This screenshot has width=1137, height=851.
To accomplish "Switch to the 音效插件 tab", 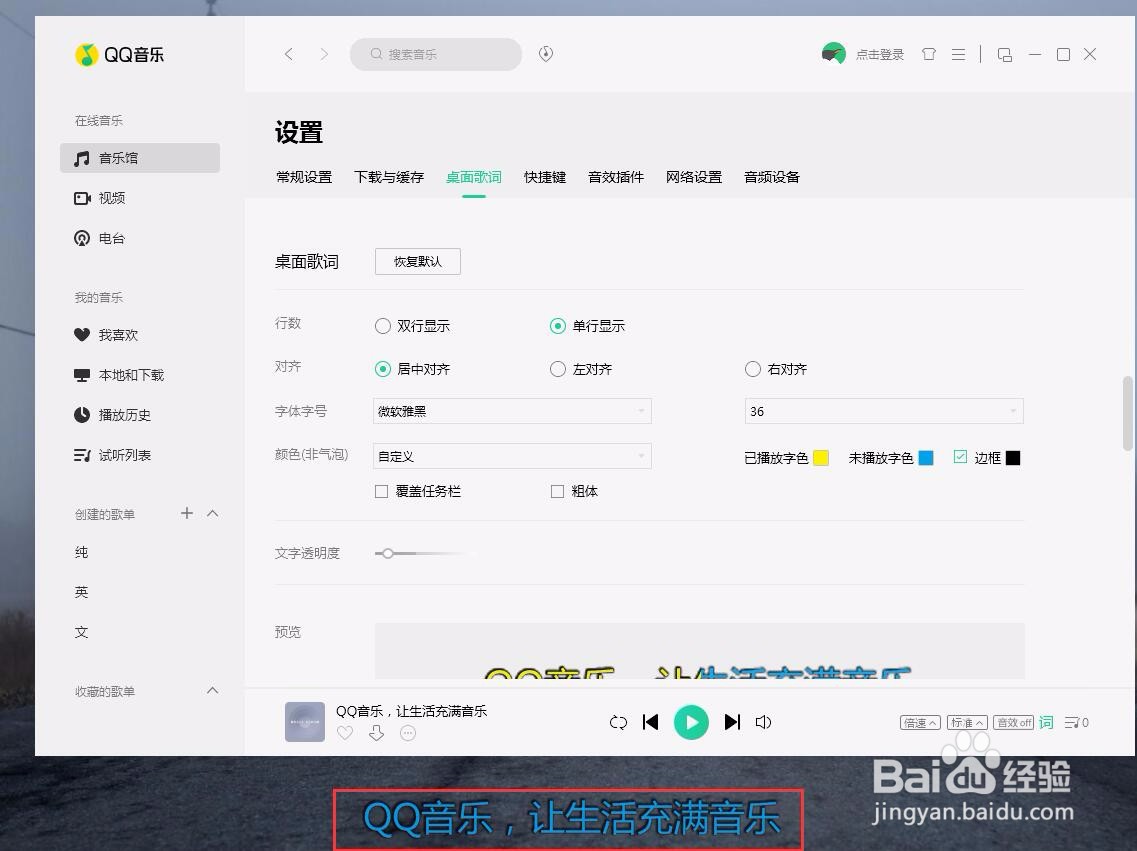I will 615,176.
